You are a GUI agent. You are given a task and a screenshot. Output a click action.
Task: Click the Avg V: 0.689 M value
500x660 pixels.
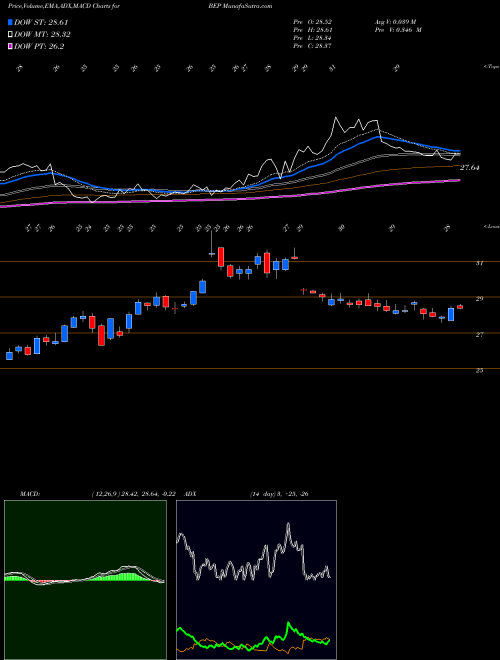pos(397,22)
